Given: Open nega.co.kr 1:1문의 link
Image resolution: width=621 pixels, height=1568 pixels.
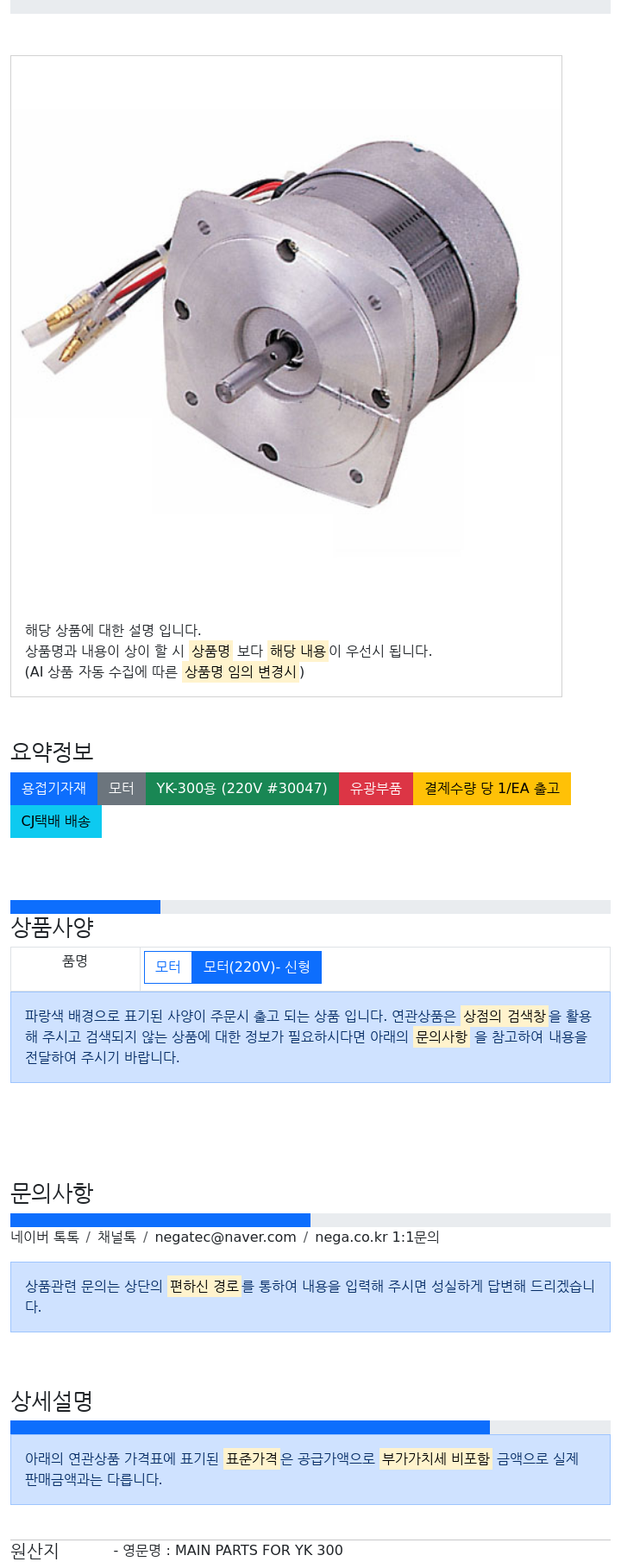Looking at the screenshot, I should (377, 1237).
